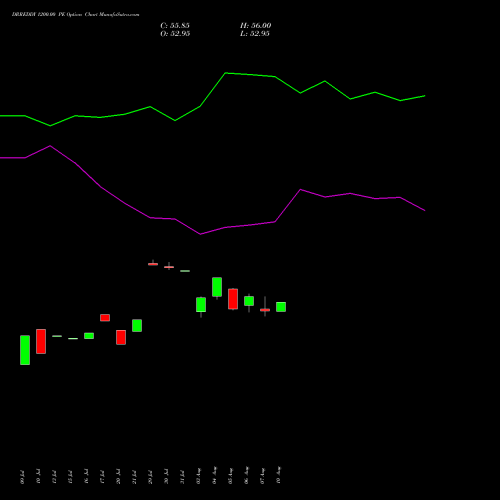
Task: Select the leftmost tall green candlestick
Action: (x=25, y=350)
